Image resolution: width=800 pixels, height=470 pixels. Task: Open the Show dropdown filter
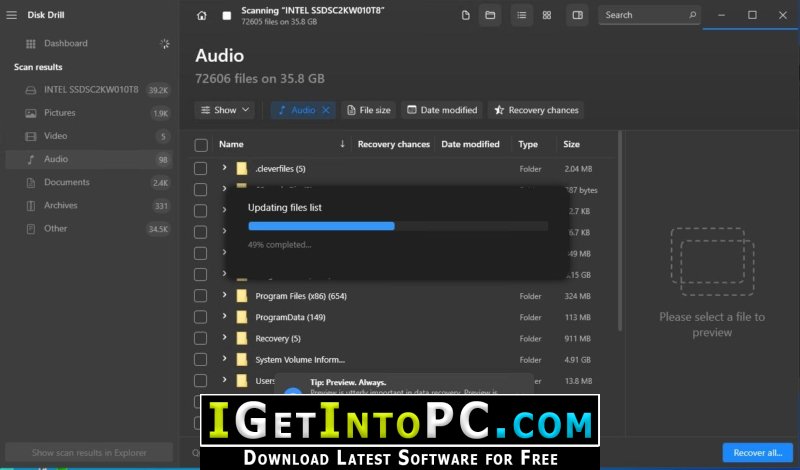pos(224,110)
